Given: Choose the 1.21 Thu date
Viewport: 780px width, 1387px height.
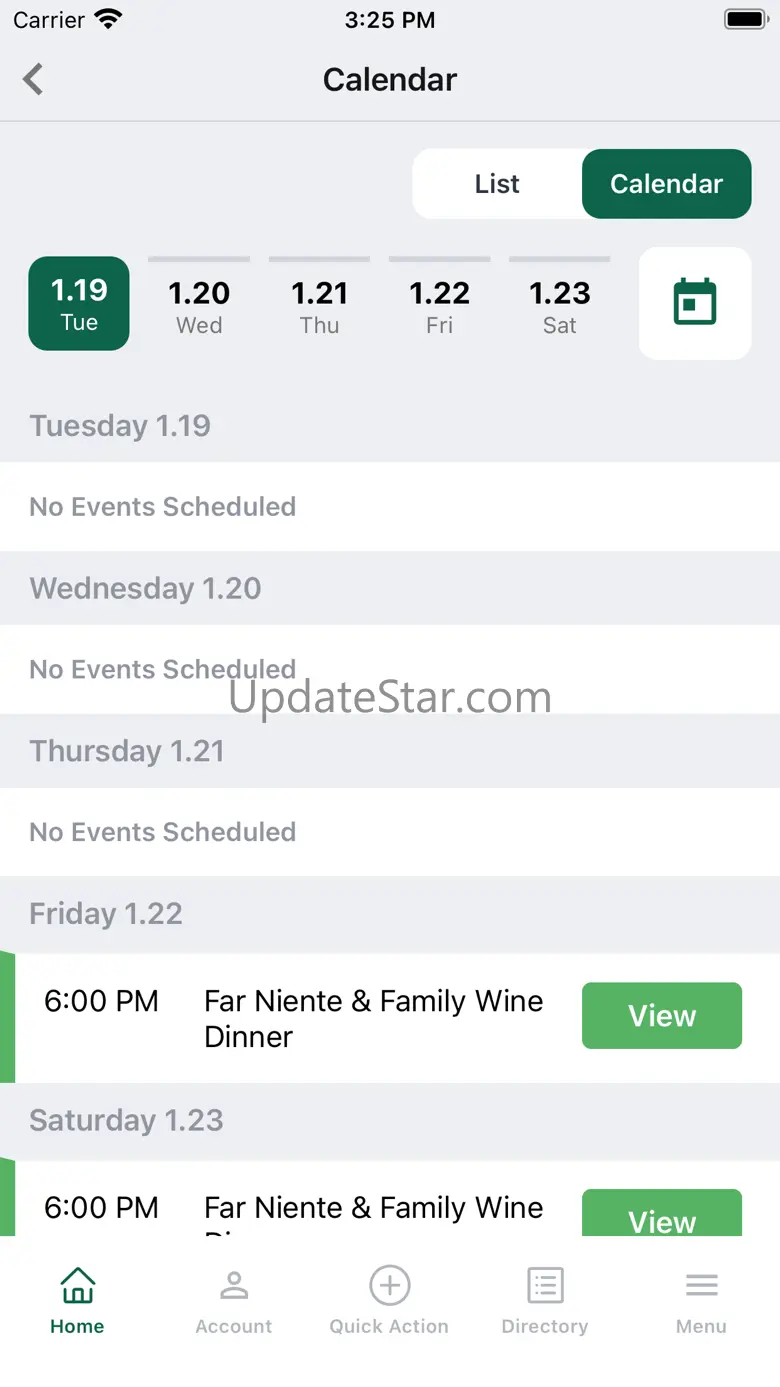Looking at the screenshot, I should coord(319,304).
